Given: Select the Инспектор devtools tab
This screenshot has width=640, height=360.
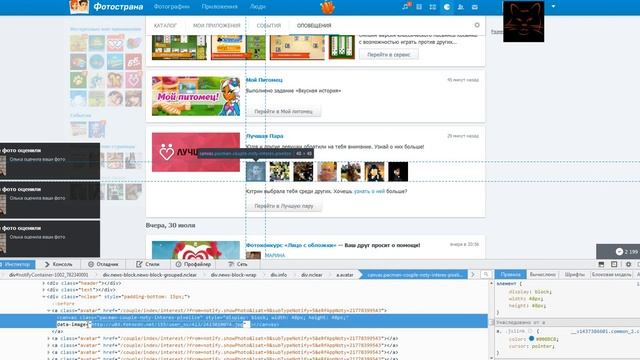Looking at the screenshot, I should (x=17, y=264).
